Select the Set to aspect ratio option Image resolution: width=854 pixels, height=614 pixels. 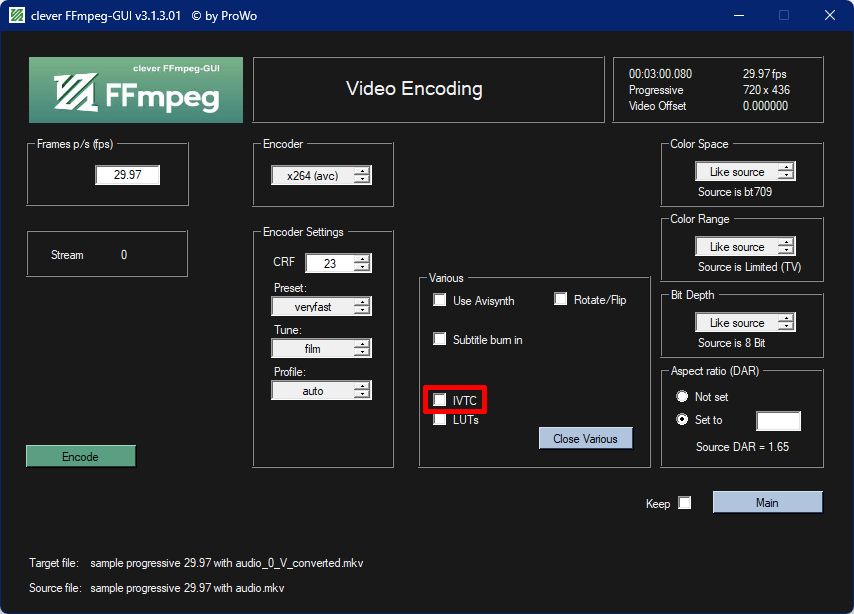pos(682,420)
